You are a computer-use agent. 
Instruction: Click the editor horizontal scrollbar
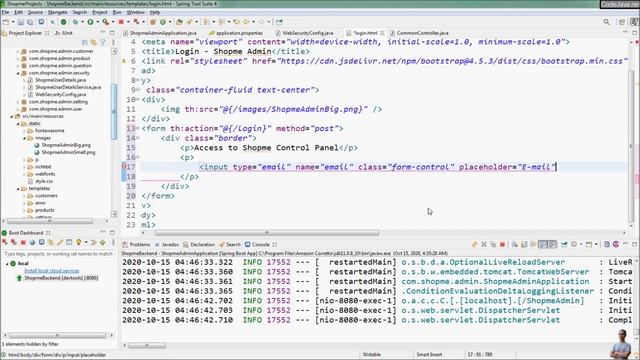[267, 233]
